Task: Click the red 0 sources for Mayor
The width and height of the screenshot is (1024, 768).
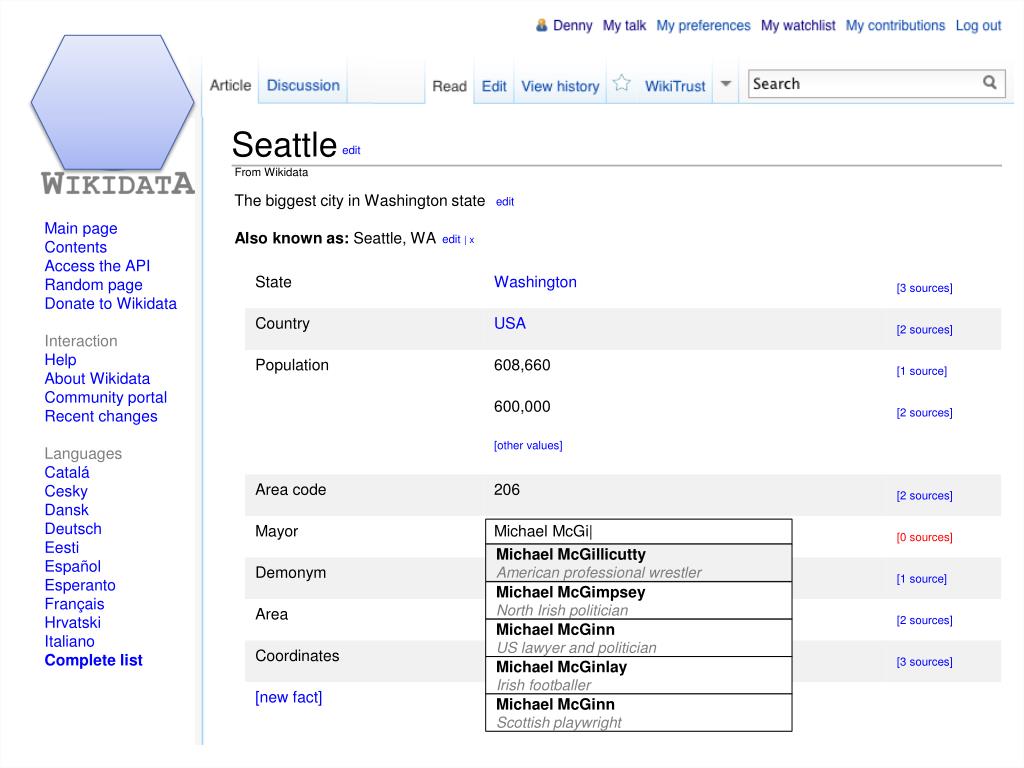Action: 924,537
